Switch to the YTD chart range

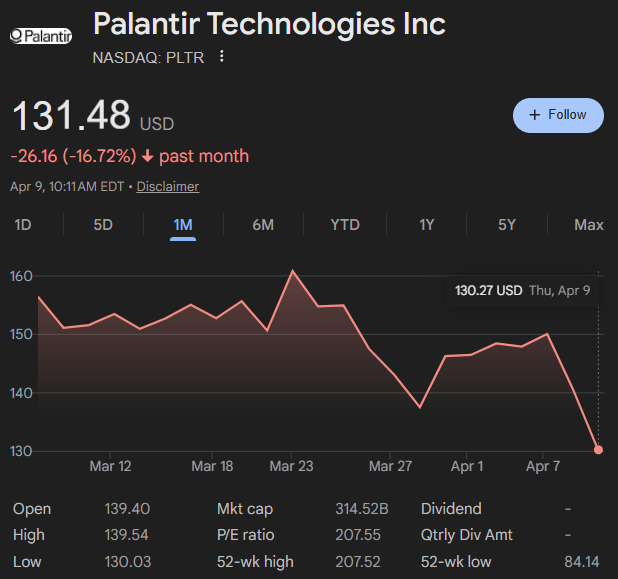pos(345,225)
